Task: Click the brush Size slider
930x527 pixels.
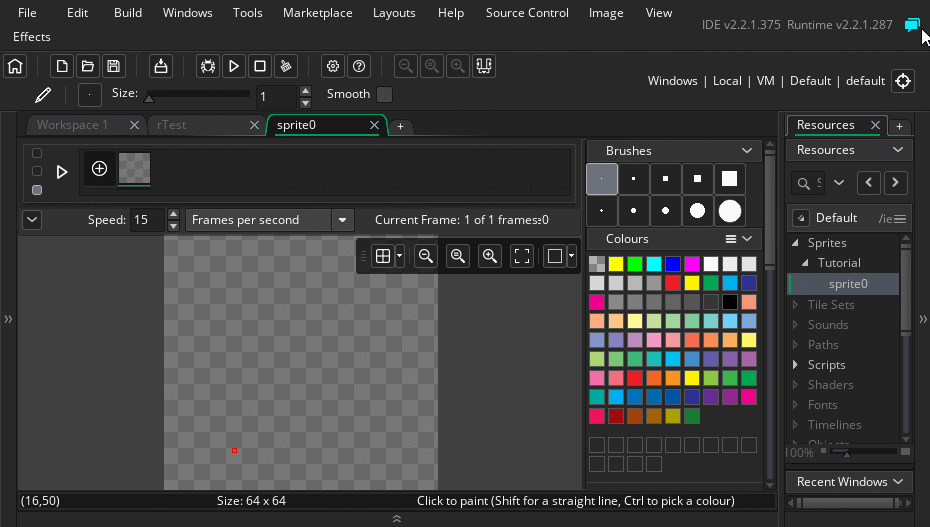Action: pos(198,94)
